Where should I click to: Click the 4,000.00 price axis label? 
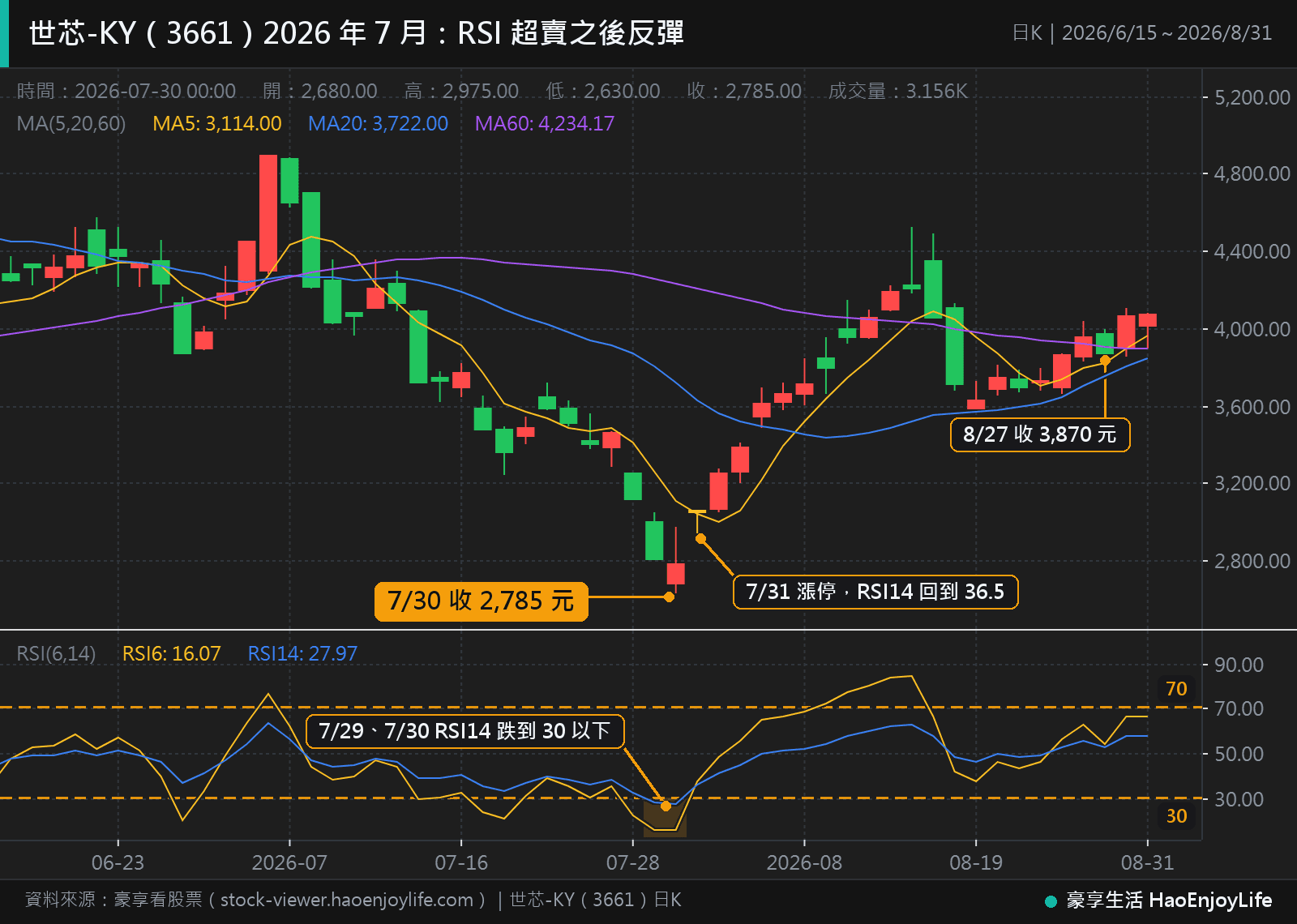(x=1252, y=329)
